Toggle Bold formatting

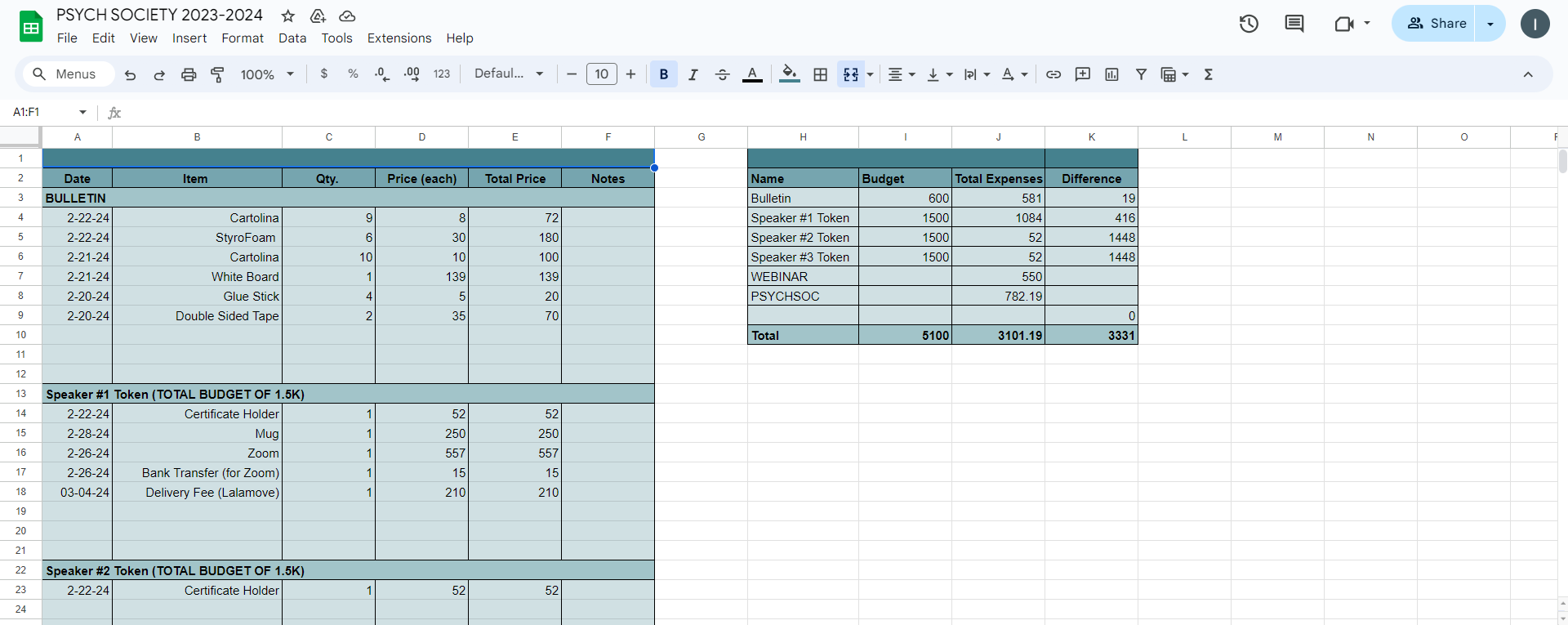tap(664, 74)
